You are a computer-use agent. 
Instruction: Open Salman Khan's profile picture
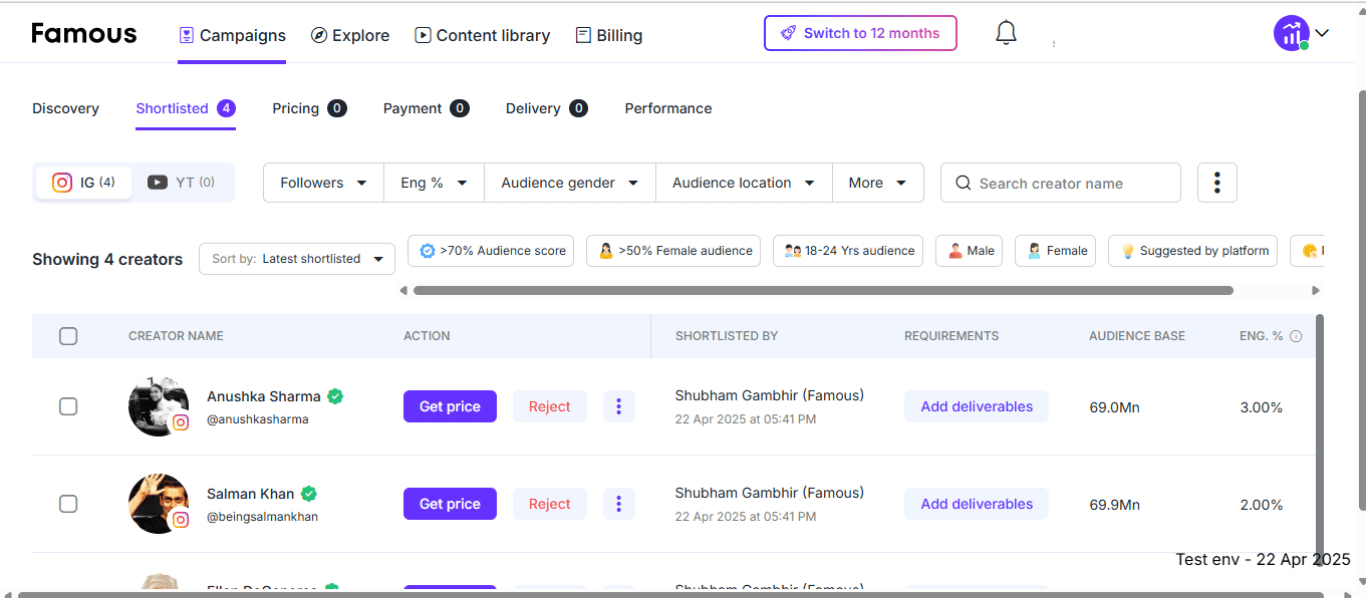click(x=158, y=503)
